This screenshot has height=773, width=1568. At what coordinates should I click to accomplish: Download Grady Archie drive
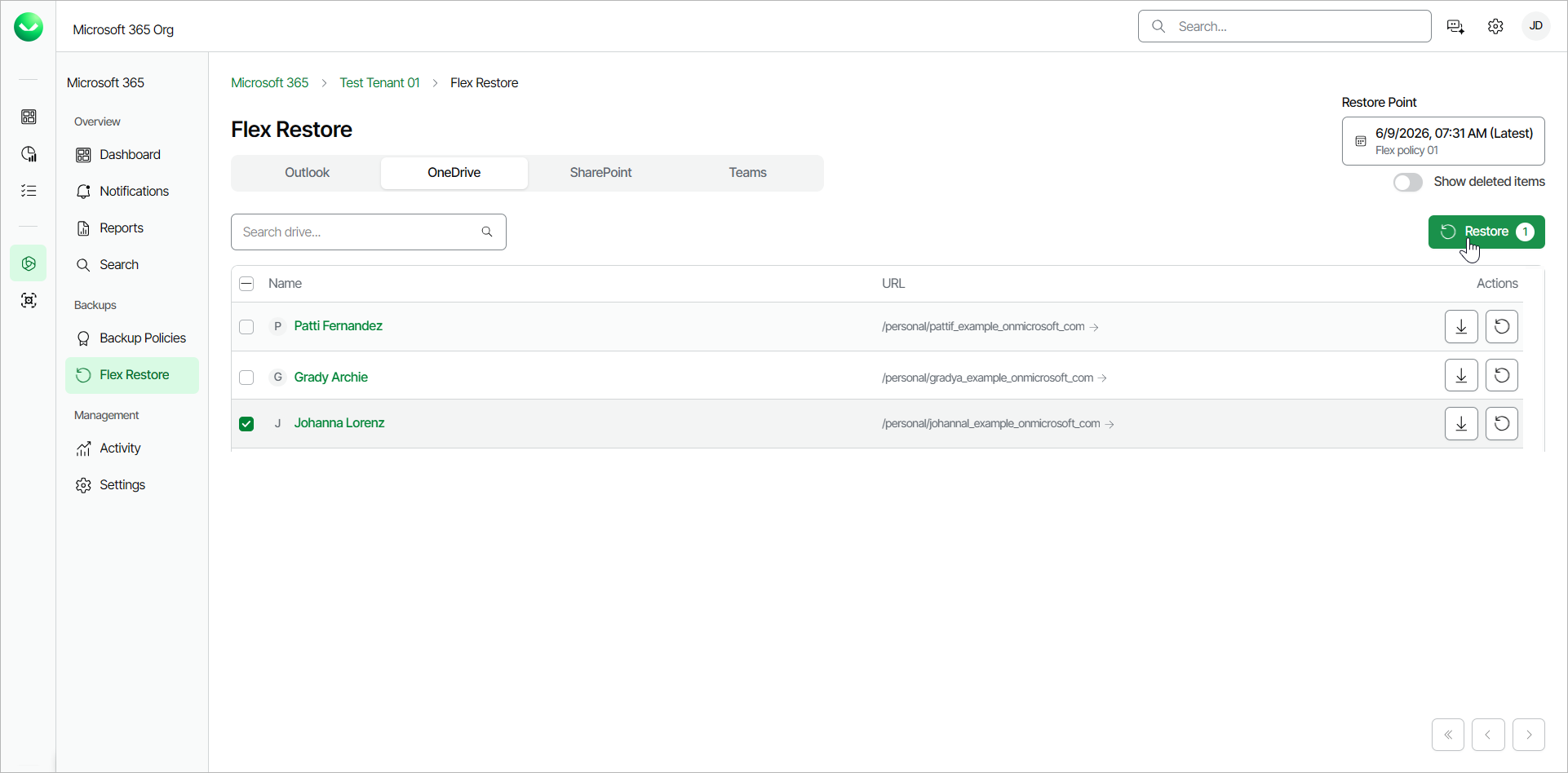click(x=1461, y=375)
